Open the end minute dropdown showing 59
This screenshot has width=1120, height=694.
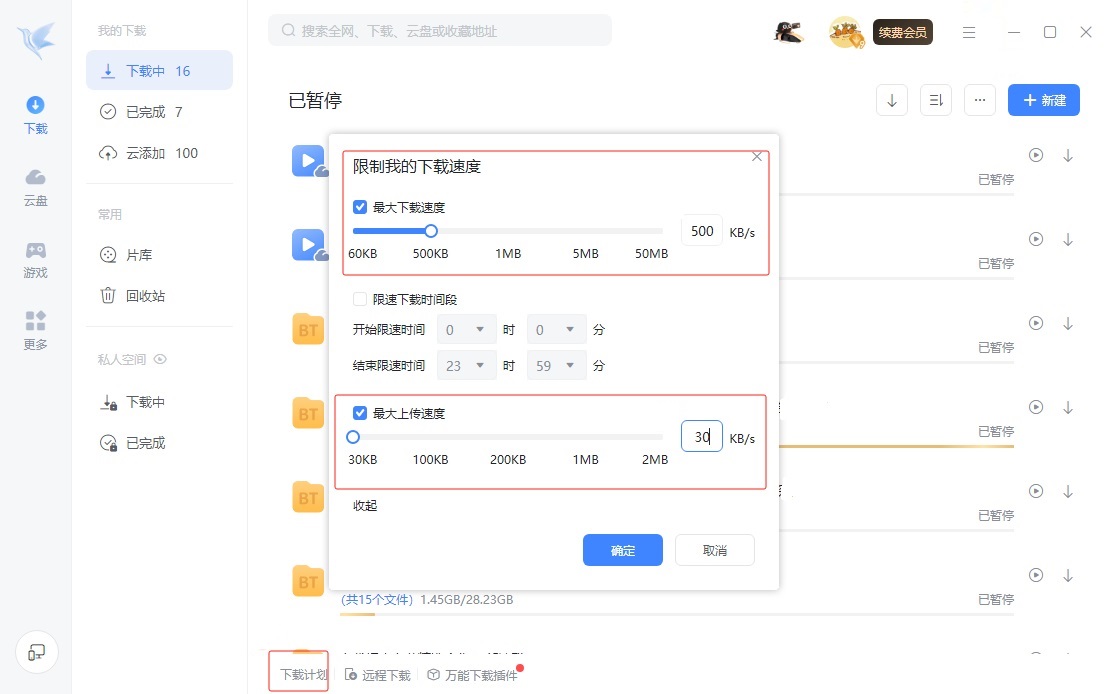556,365
